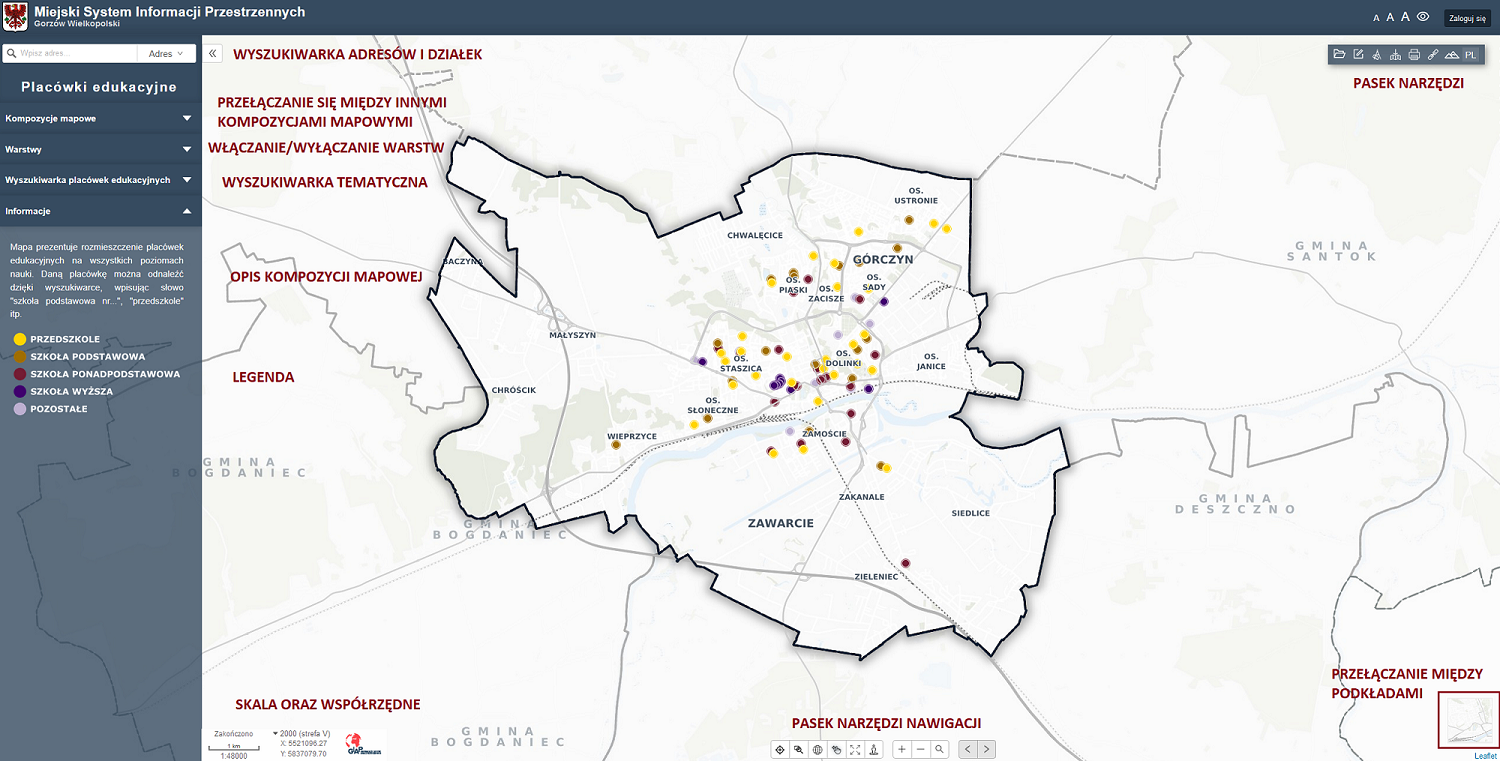Select the terrain profile mountain icon
The height and width of the screenshot is (761, 1500).
click(1451, 55)
